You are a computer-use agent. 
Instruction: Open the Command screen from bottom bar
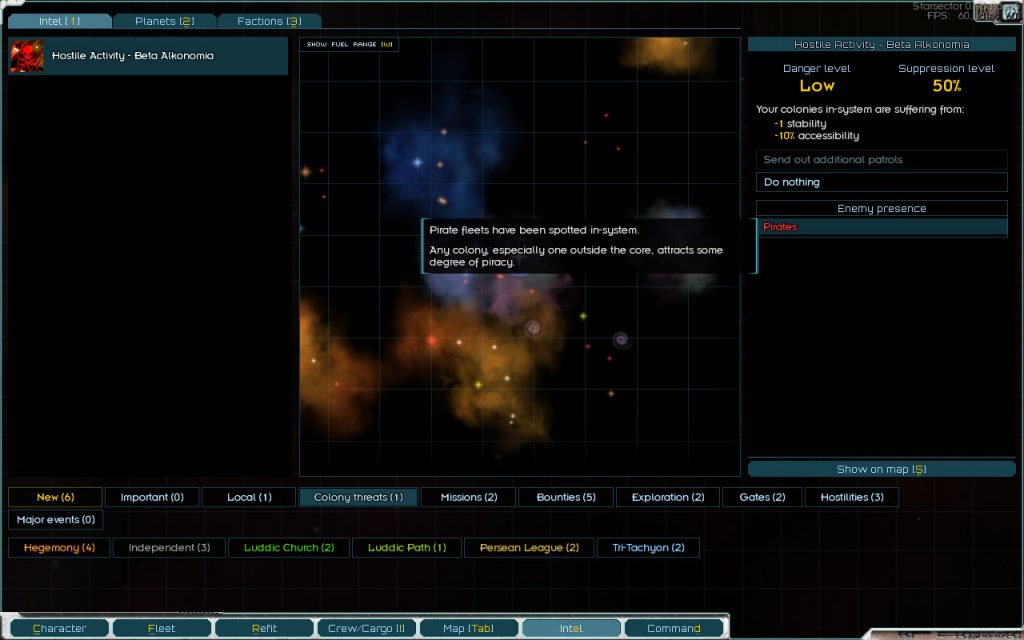click(673, 628)
